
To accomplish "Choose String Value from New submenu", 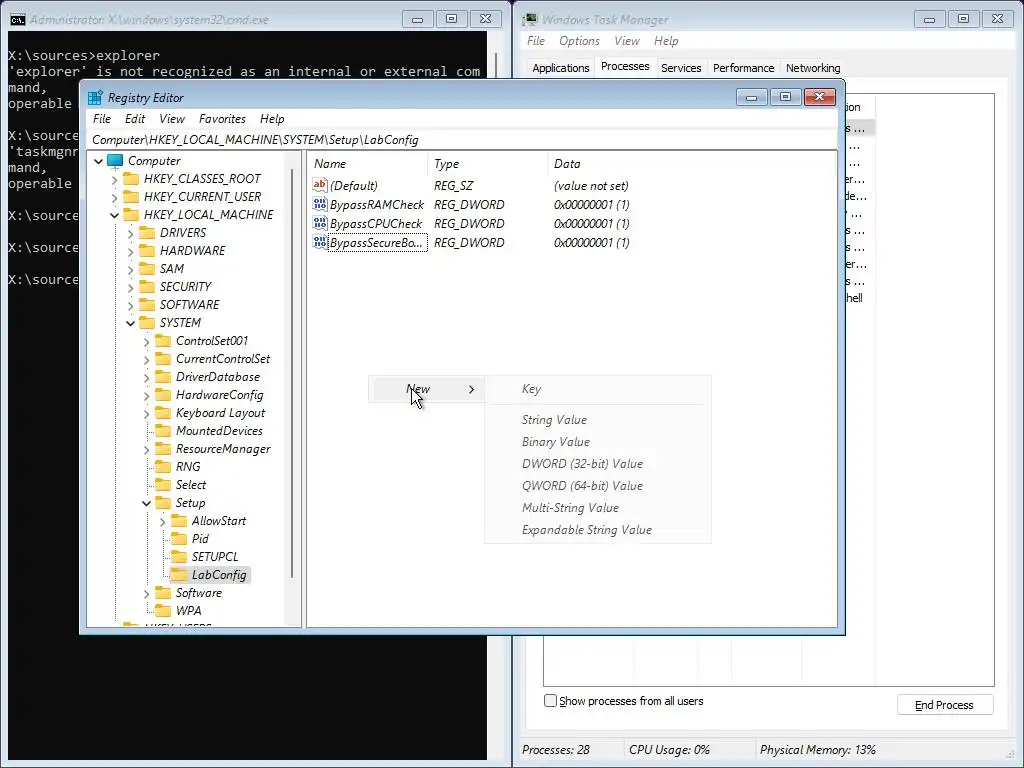I will click(554, 420).
